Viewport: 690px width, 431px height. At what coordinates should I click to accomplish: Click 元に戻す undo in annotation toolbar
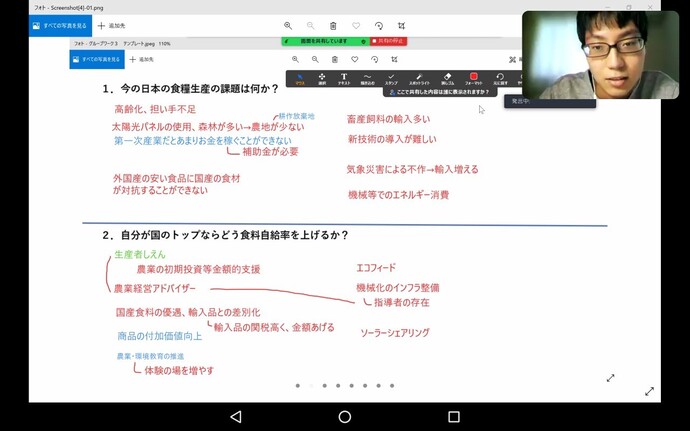point(500,78)
